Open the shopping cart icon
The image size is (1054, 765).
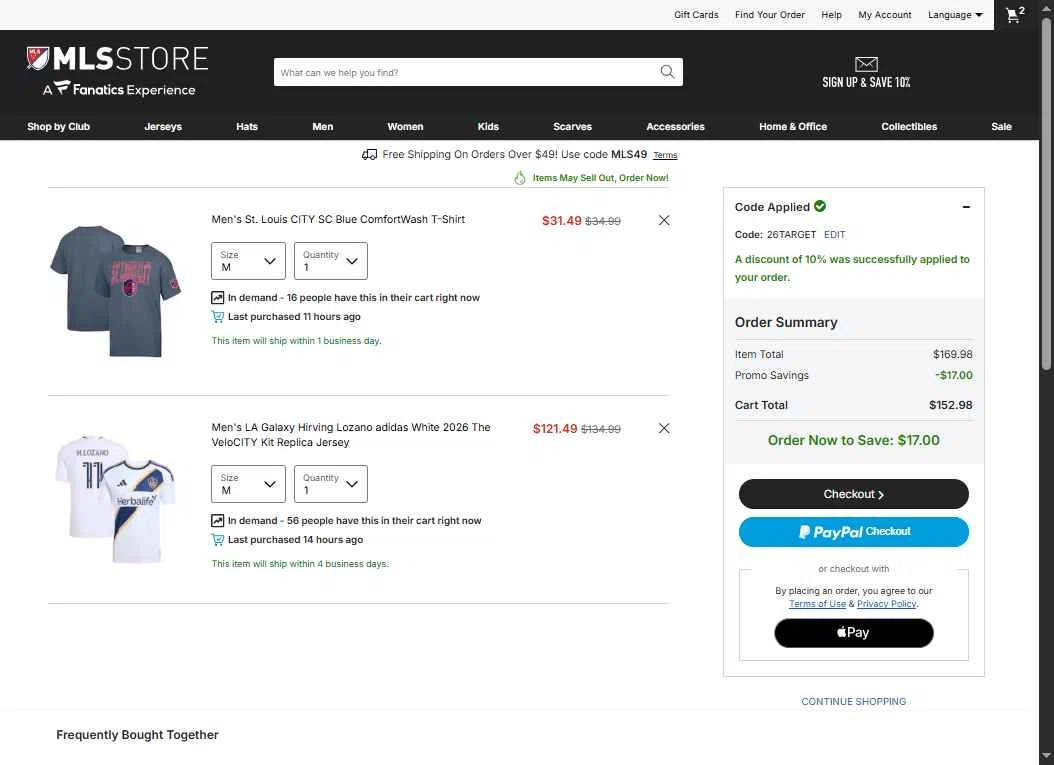[x=1015, y=14]
